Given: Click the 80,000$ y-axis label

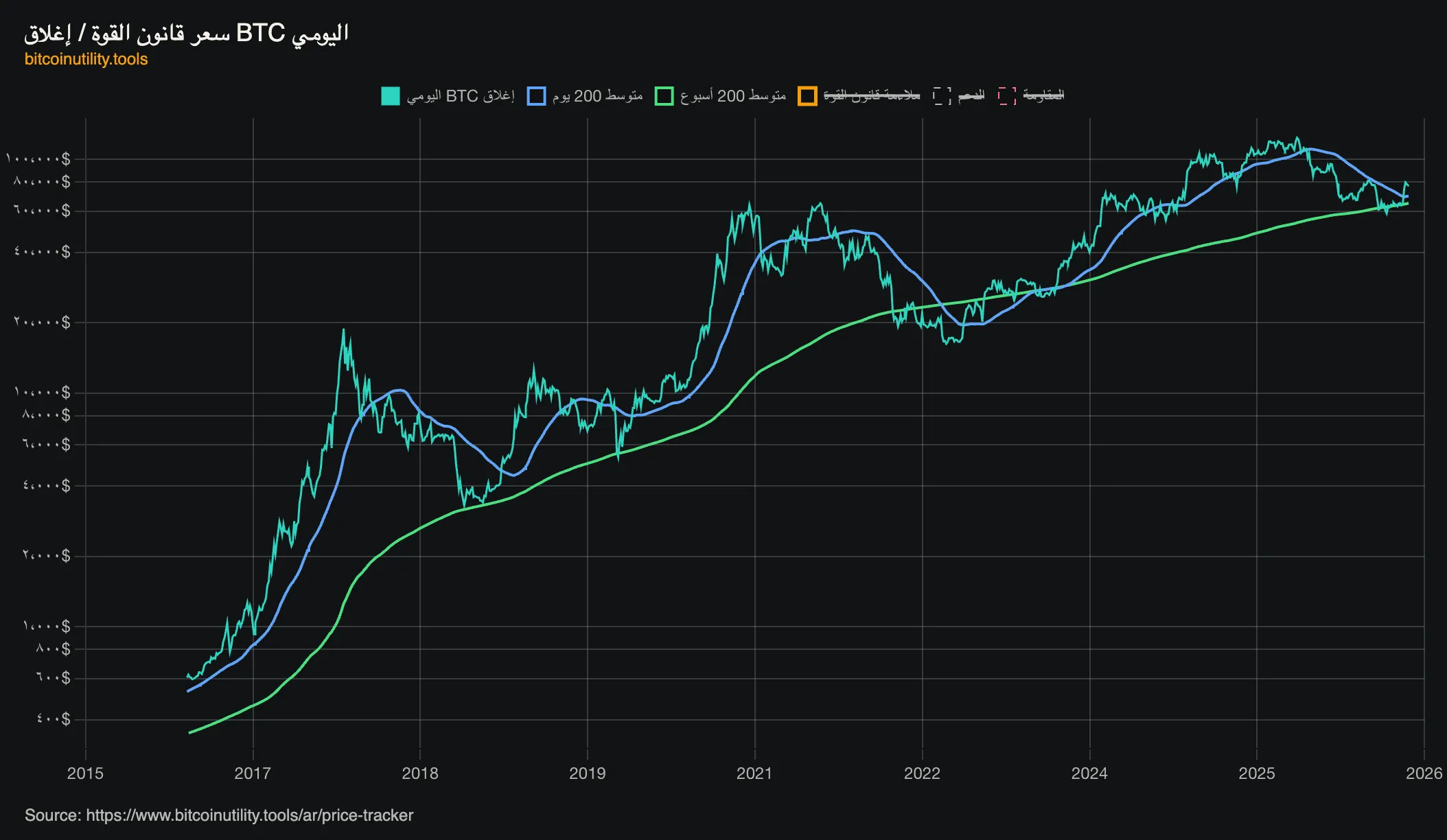Looking at the screenshot, I should point(42,182).
